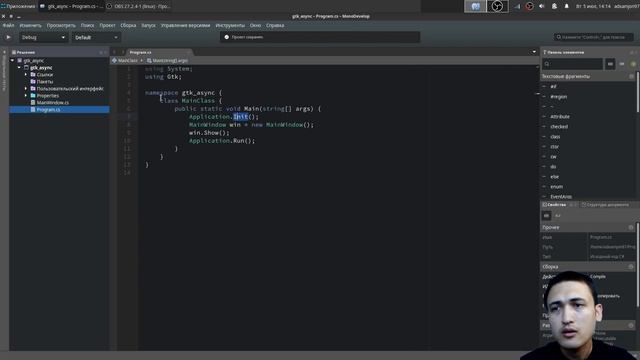Select the do snippet
This screenshot has height=360, width=640.
(553, 167)
